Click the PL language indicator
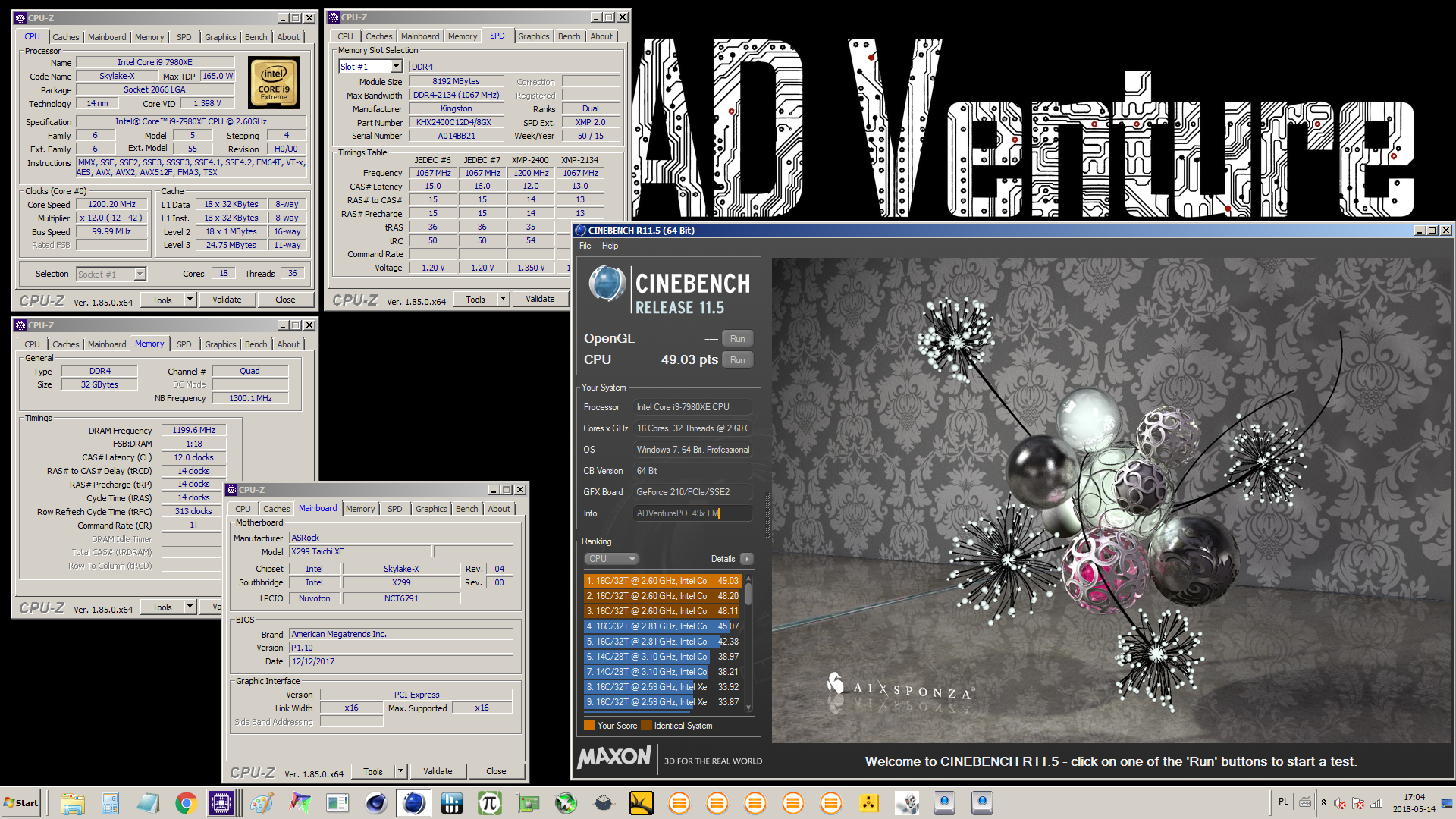Image resolution: width=1456 pixels, height=819 pixels. click(1283, 802)
